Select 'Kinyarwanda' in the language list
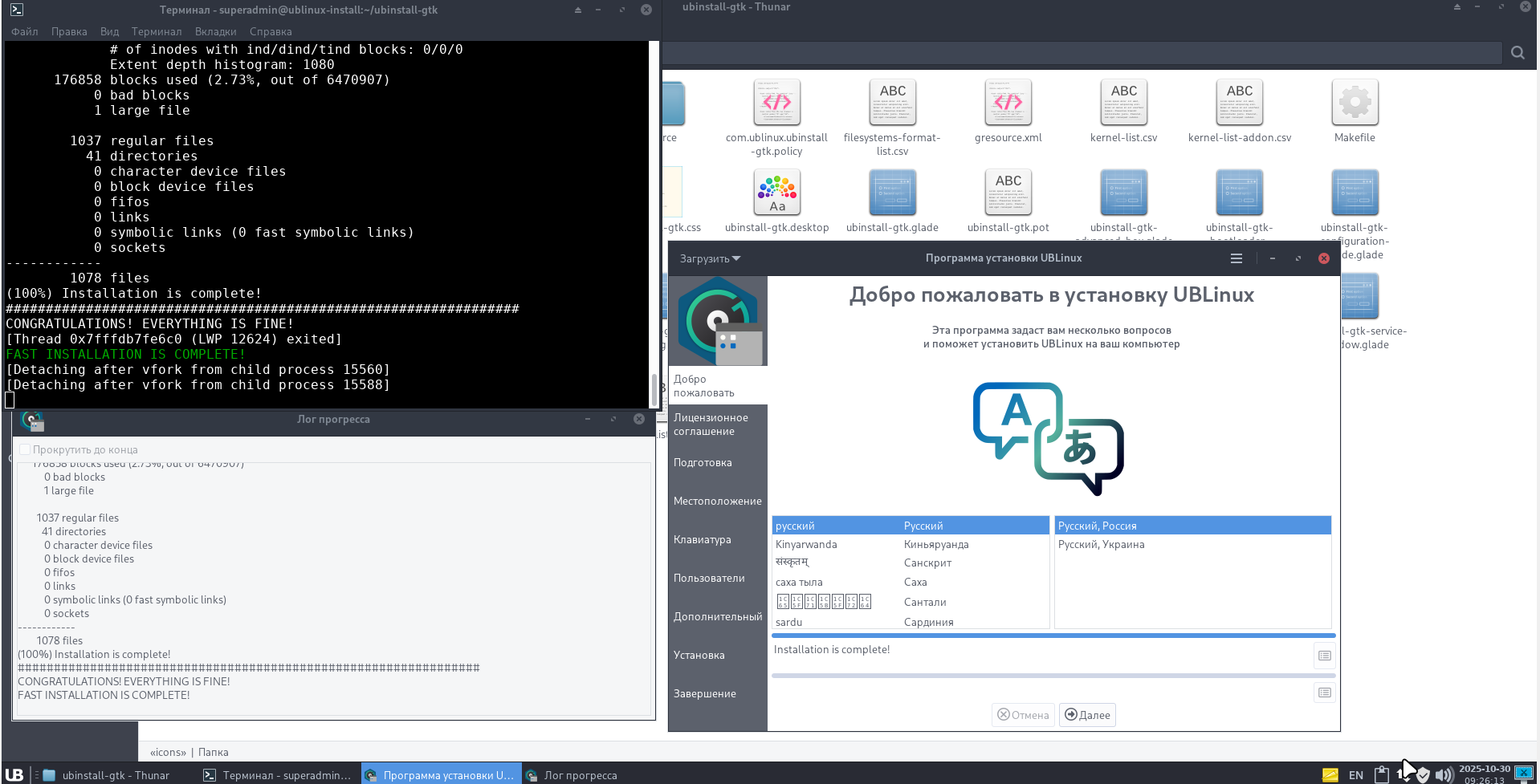 (911, 545)
